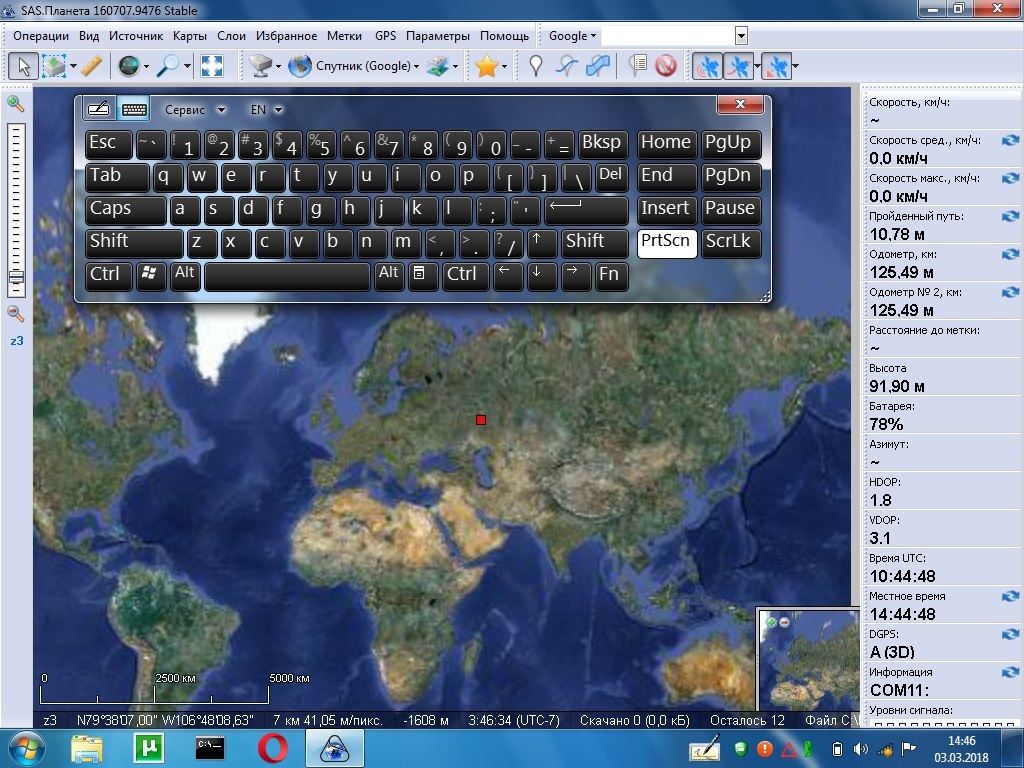1024x768 pixels.
Task: Open EN language dropdown on keyboard
Action: point(266,110)
